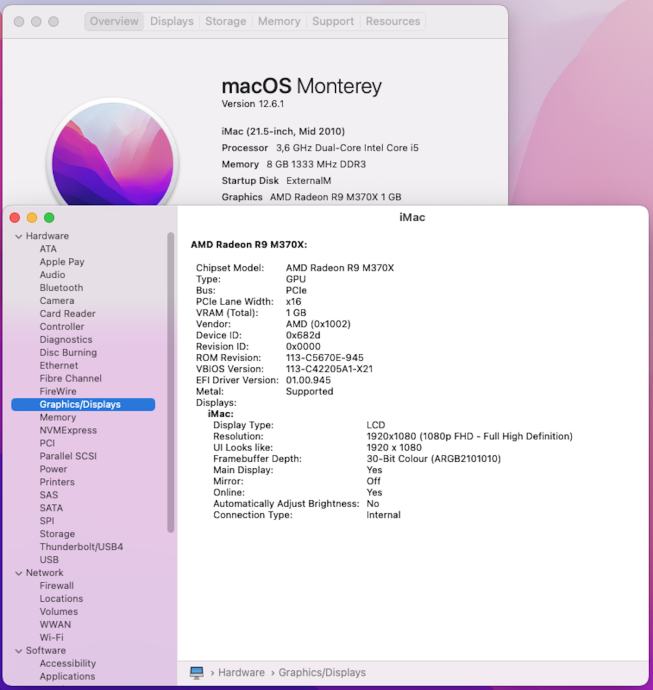Select ATA in the Hardware list
Screen dimensions: 653x690
pyautogui.click(x=48, y=249)
